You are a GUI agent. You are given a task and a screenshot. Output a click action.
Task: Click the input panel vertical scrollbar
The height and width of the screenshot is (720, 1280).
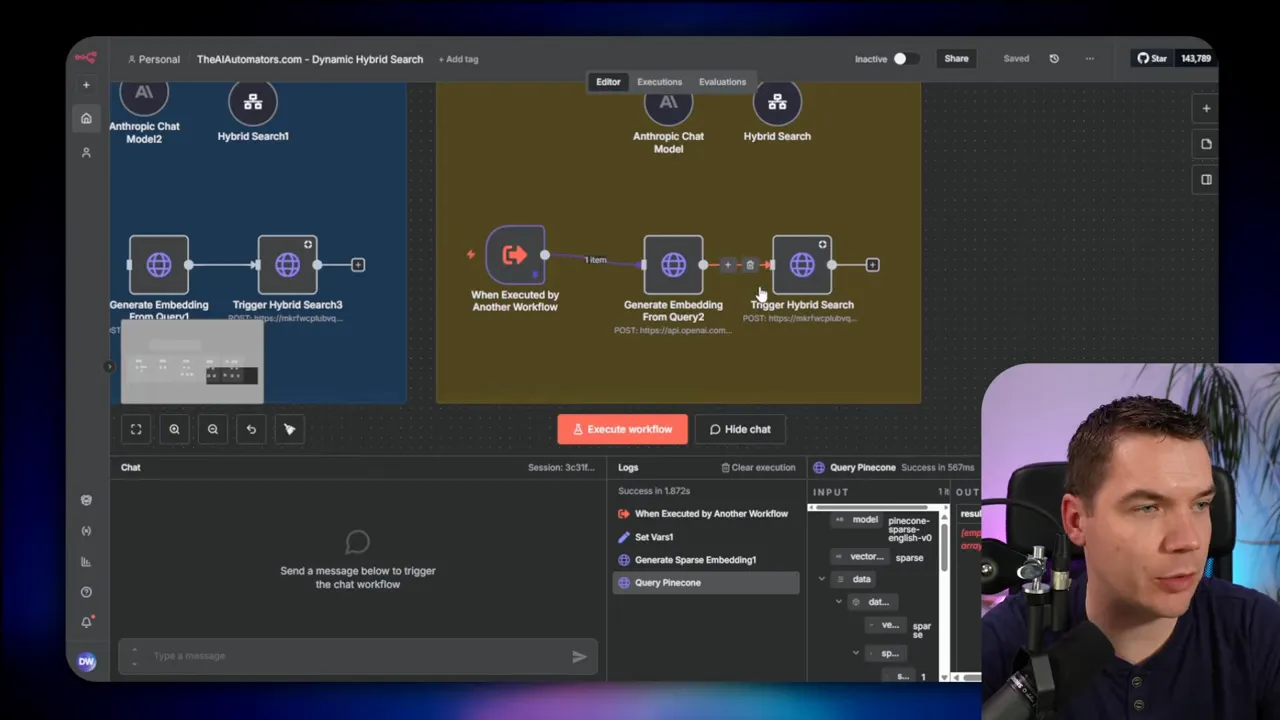944,545
